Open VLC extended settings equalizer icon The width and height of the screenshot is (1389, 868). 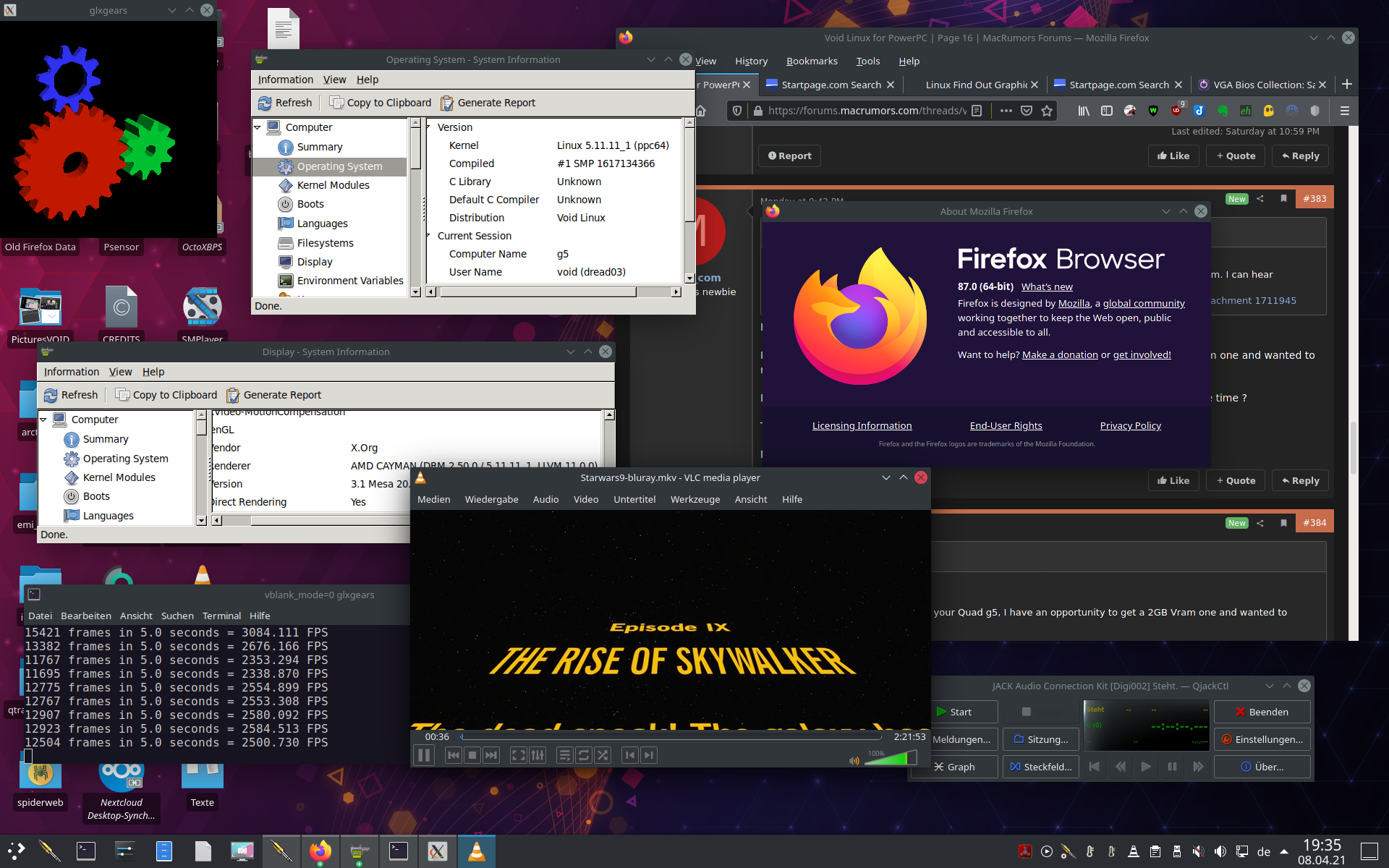pos(538,755)
